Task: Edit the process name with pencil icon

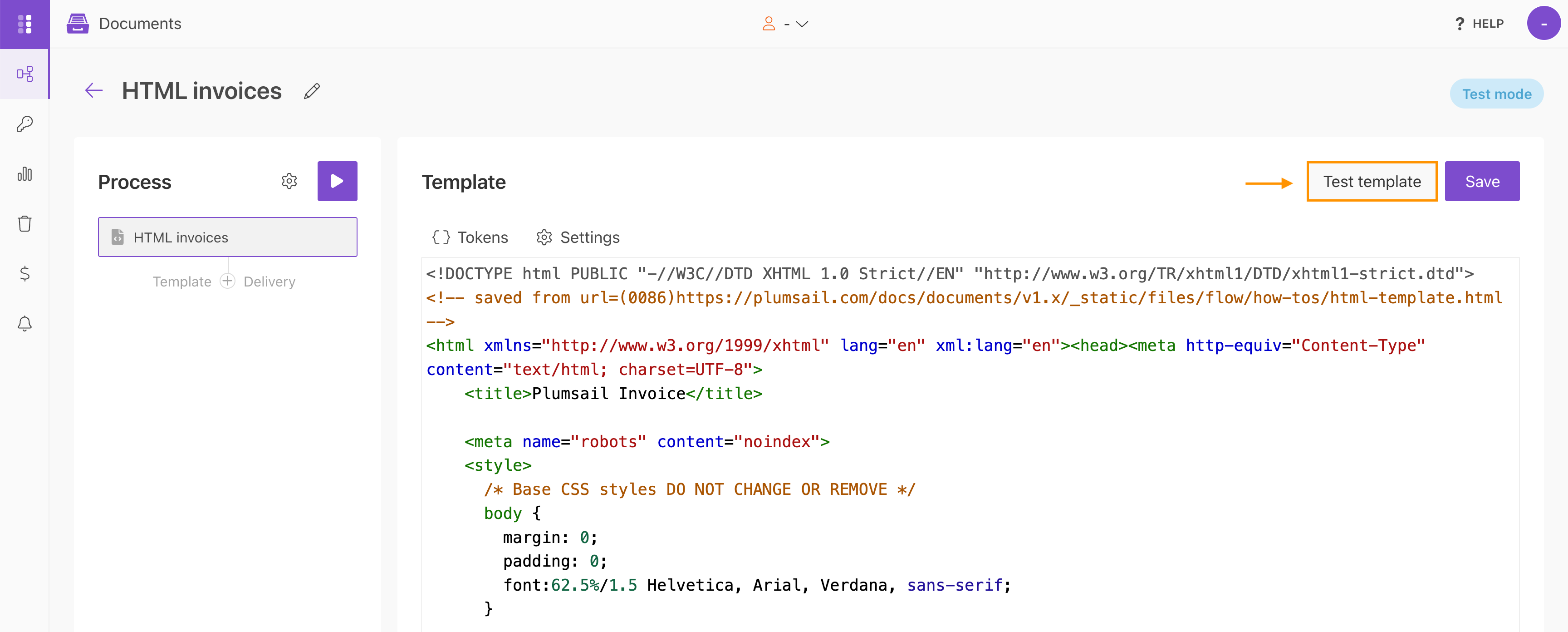Action: click(x=312, y=91)
